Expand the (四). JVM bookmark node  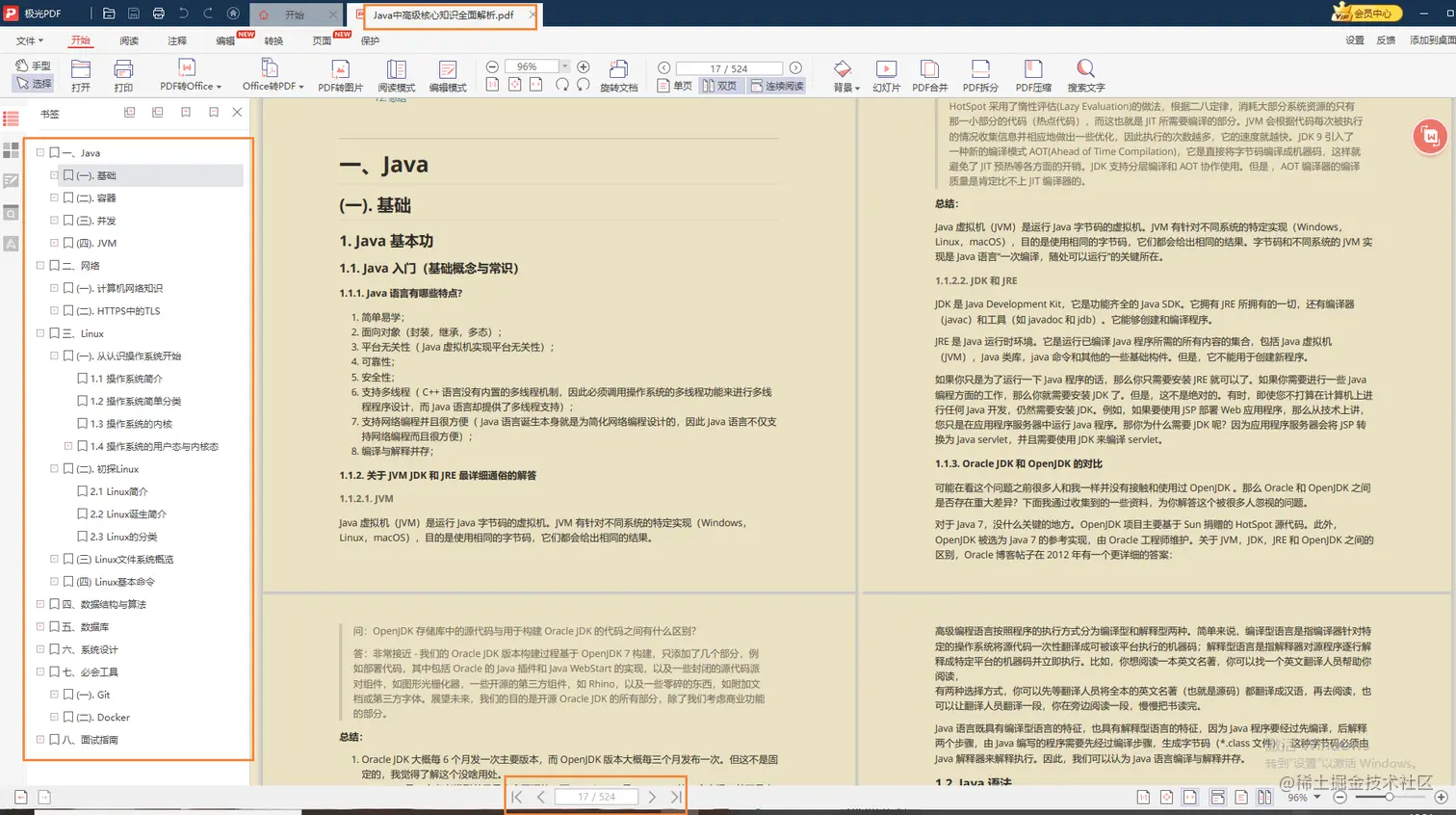click(x=54, y=243)
